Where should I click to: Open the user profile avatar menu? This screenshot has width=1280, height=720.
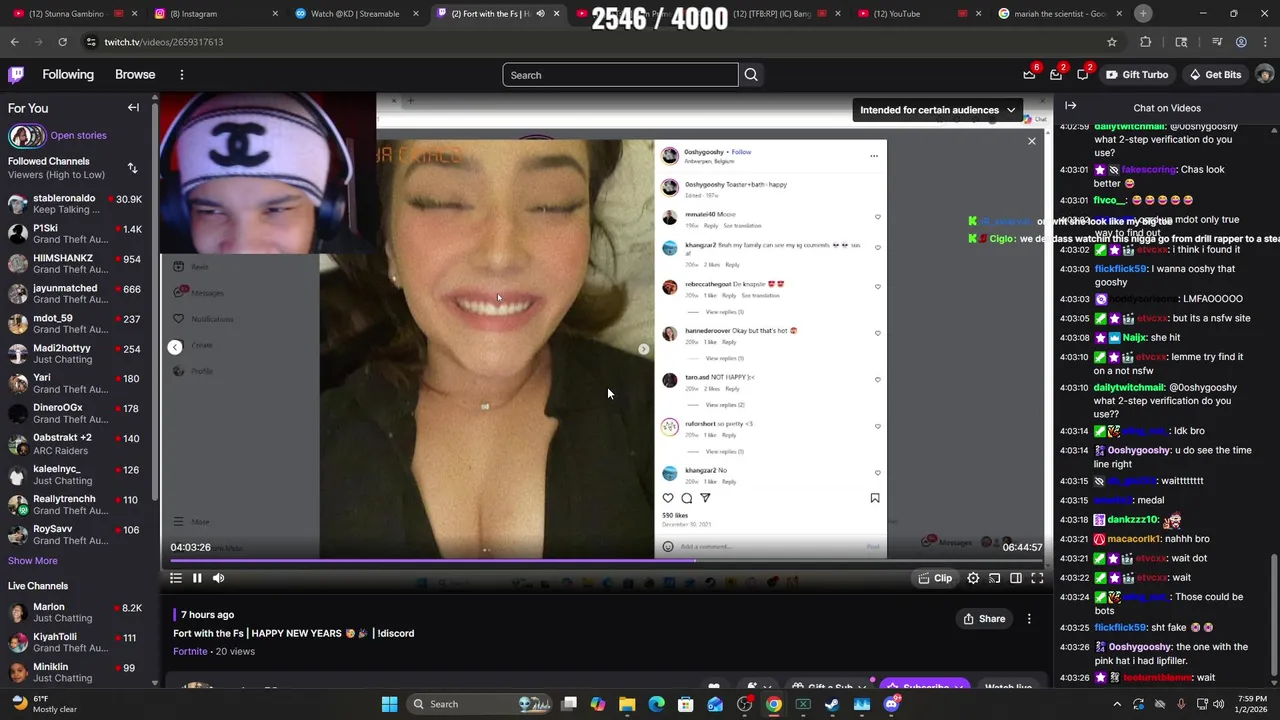1264,75
